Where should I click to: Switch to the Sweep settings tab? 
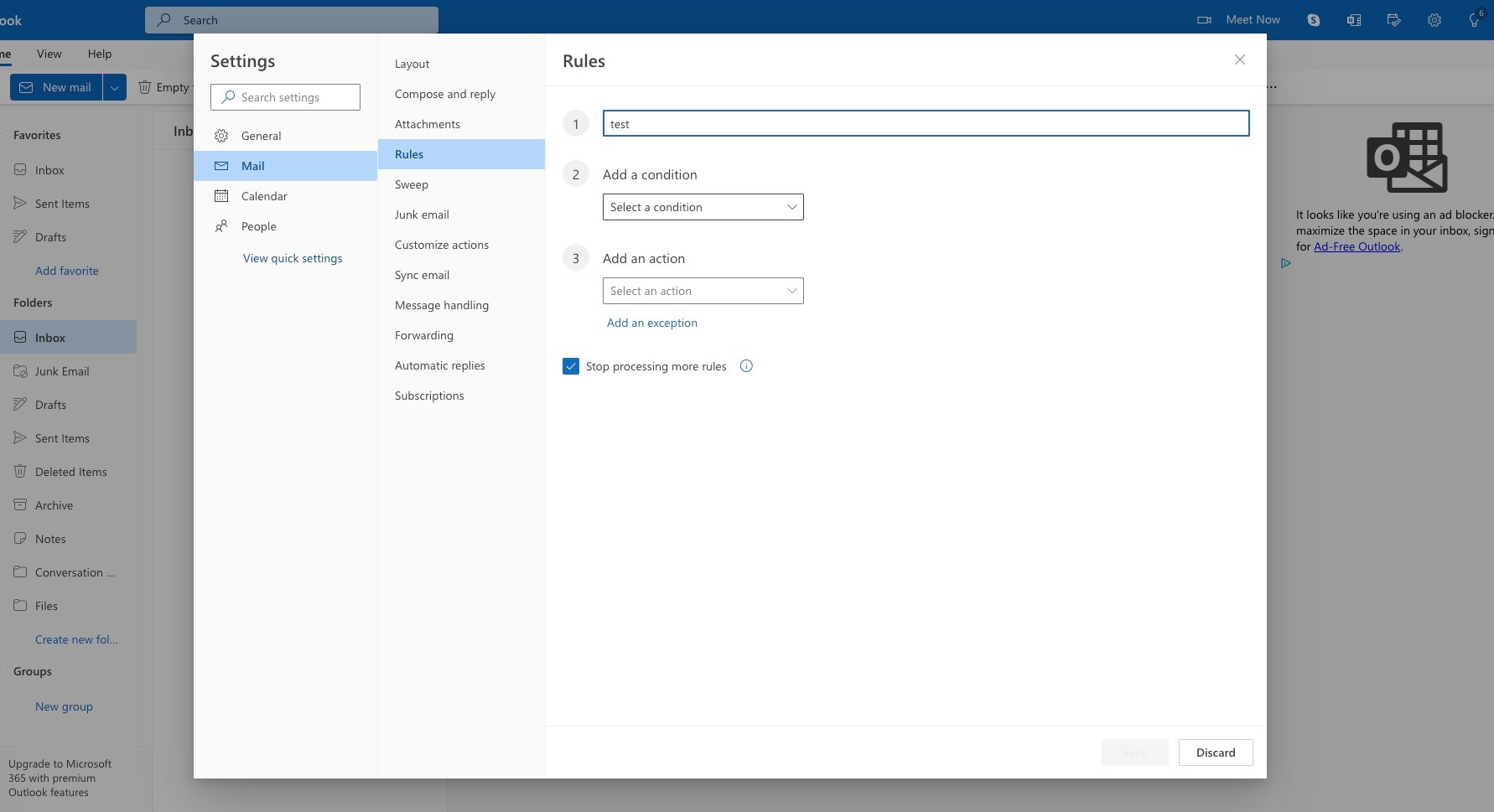tap(412, 184)
